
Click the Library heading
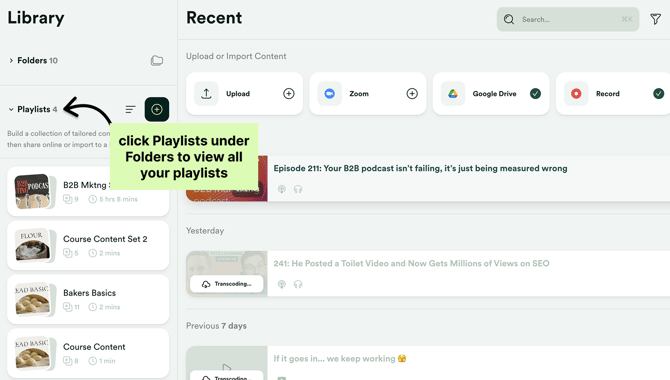click(x=36, y=18)
